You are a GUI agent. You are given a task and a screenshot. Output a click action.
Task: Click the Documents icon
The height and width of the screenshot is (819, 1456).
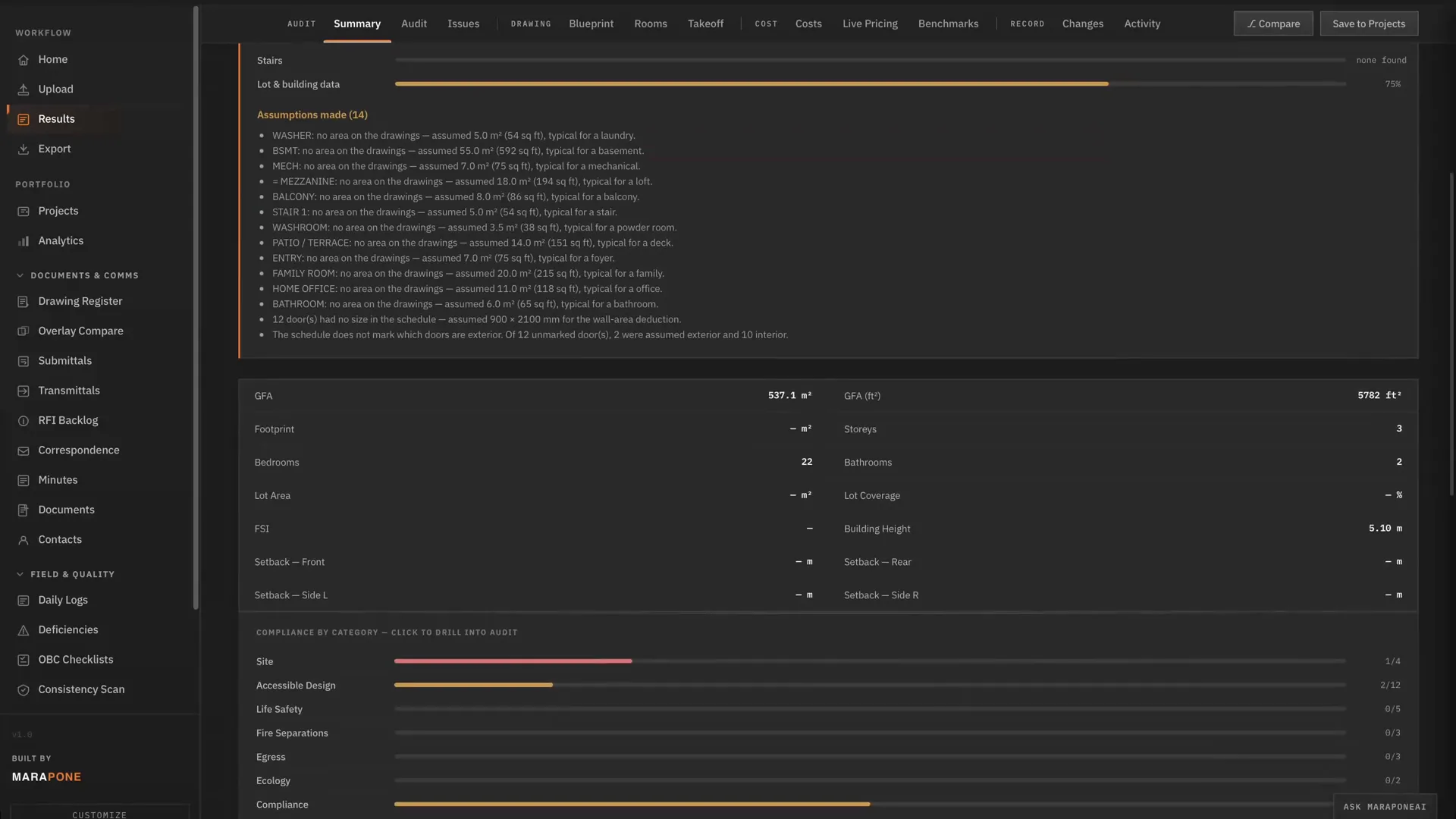click(24, 510)
